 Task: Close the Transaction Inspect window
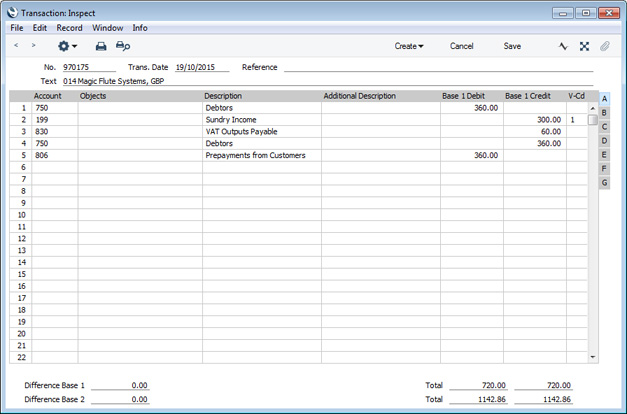(x=609, y=13)
